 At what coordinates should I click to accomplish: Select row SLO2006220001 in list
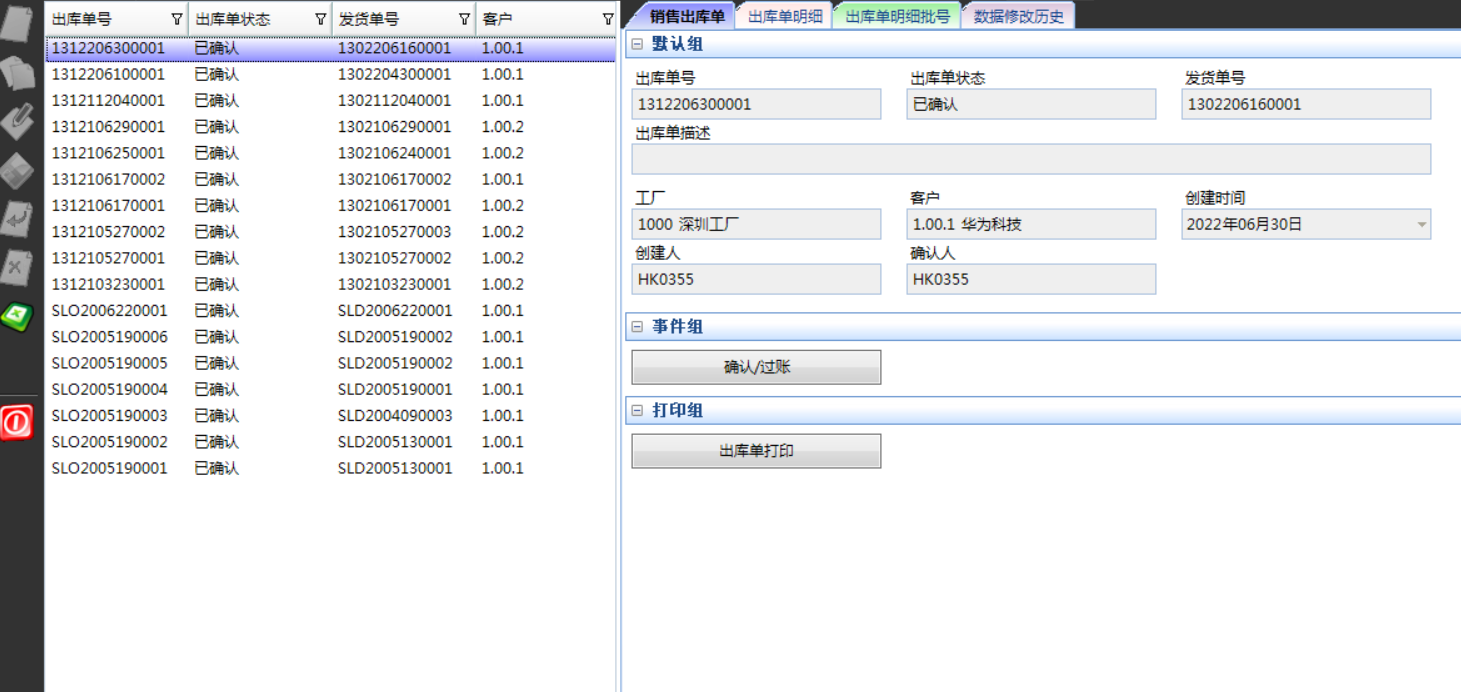330,311
